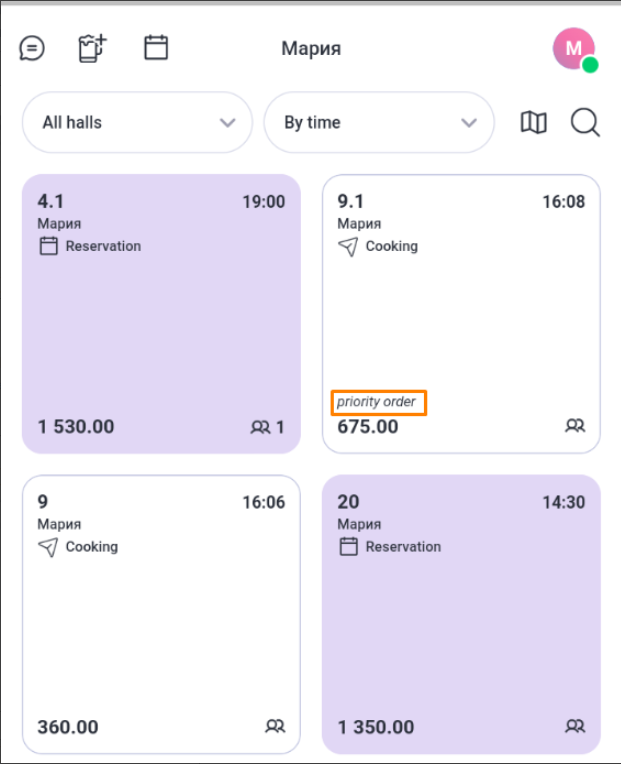Create new order with drink-plus icon
Screen dimensions: 621x764
point(93,48)
